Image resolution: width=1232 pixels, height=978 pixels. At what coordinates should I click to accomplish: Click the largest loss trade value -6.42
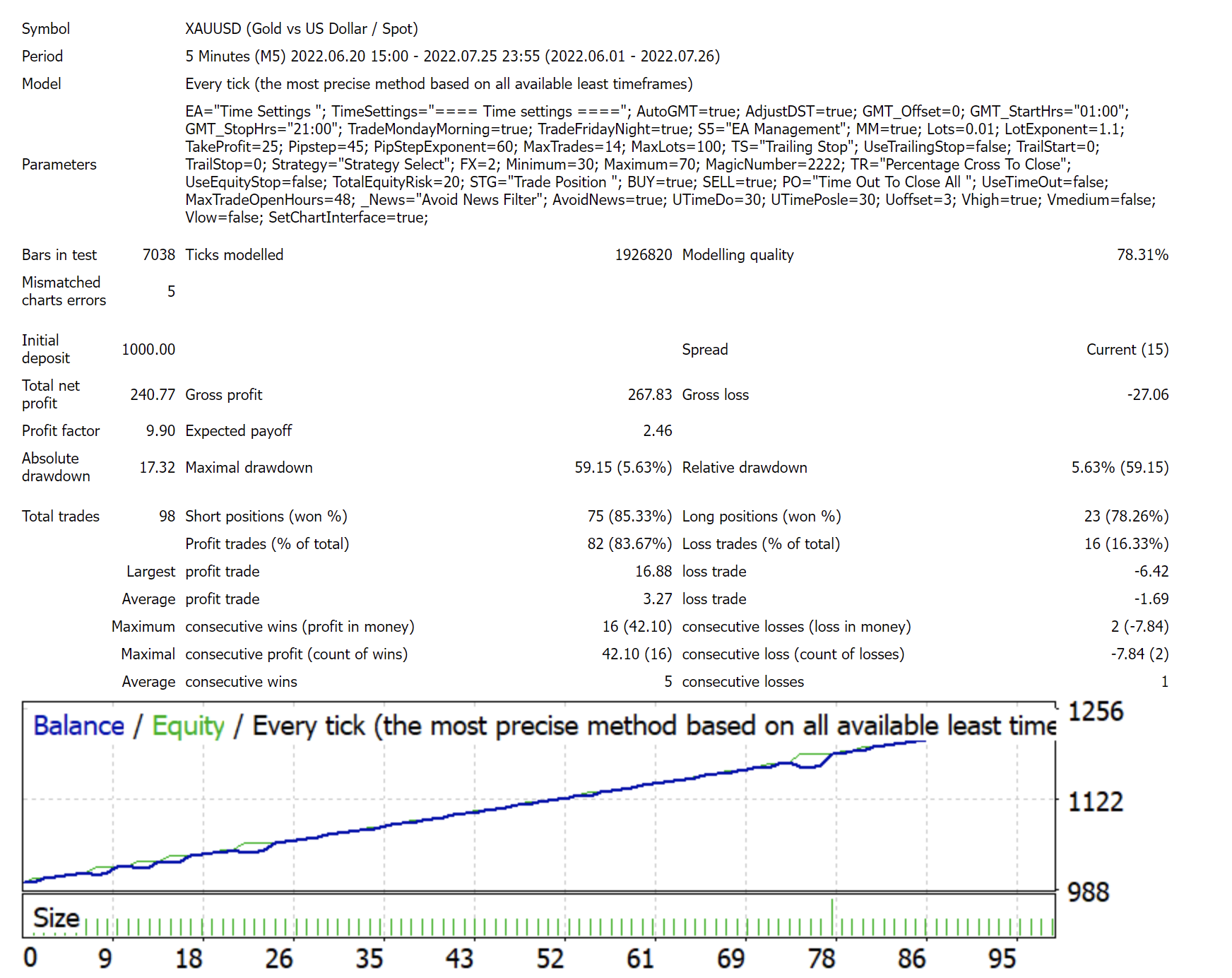[1151, 572]
